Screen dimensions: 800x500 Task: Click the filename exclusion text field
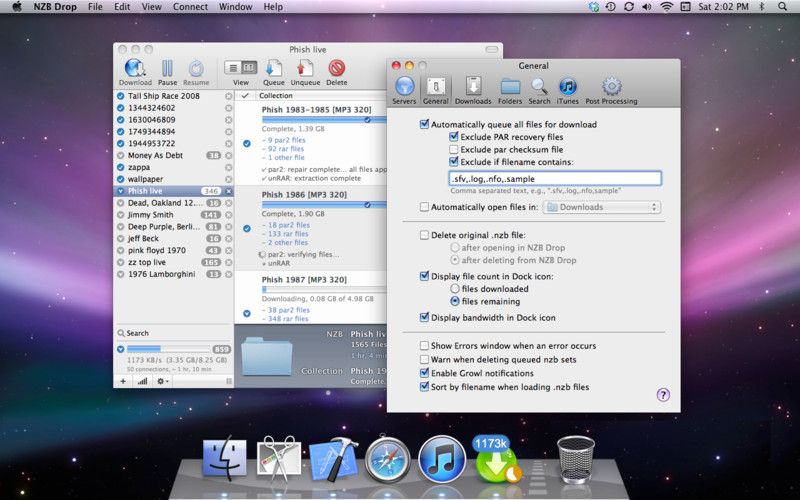[555, 179]
